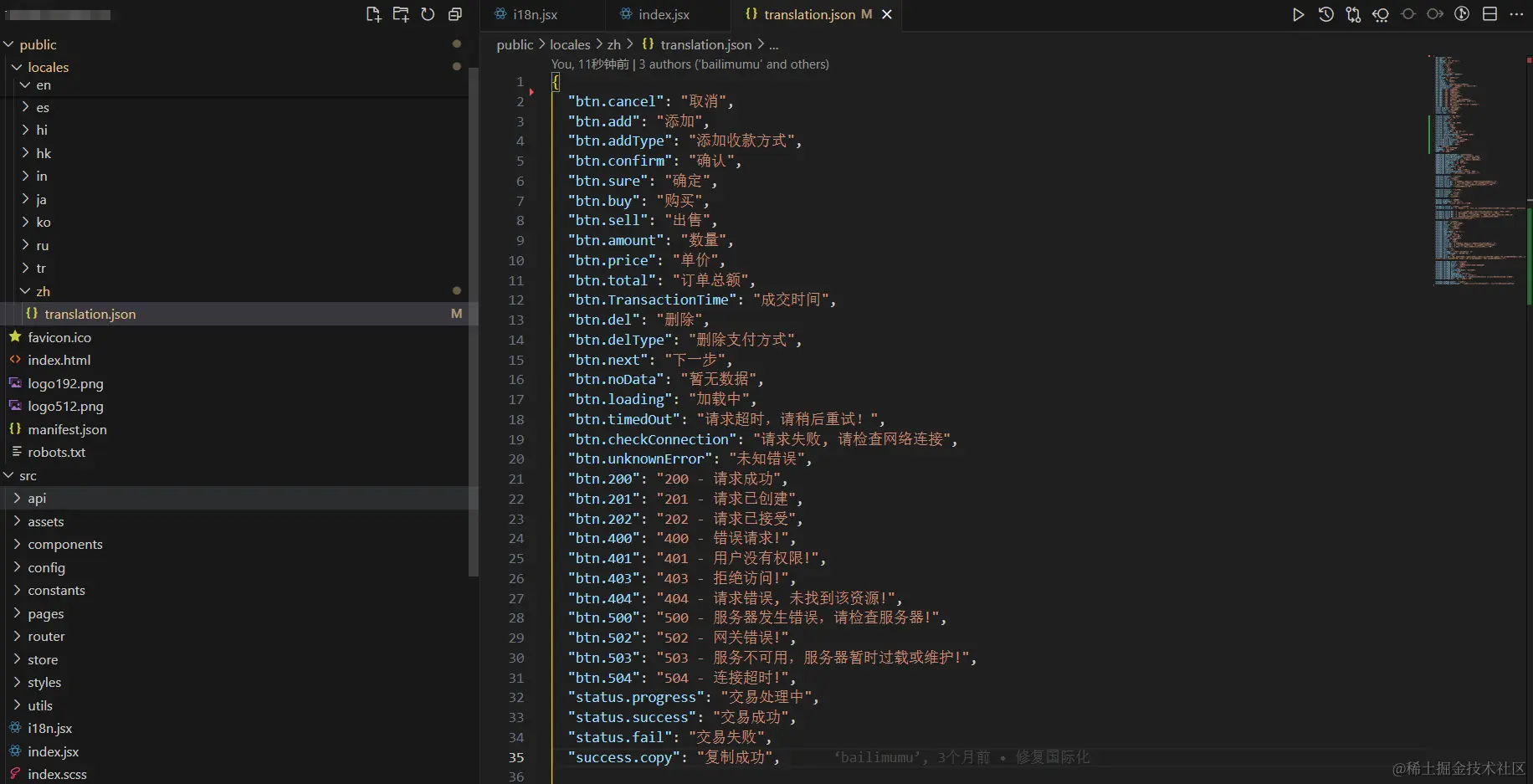
Task: Click the New File icon in Explorer header
Action: [x=373, y=14]
